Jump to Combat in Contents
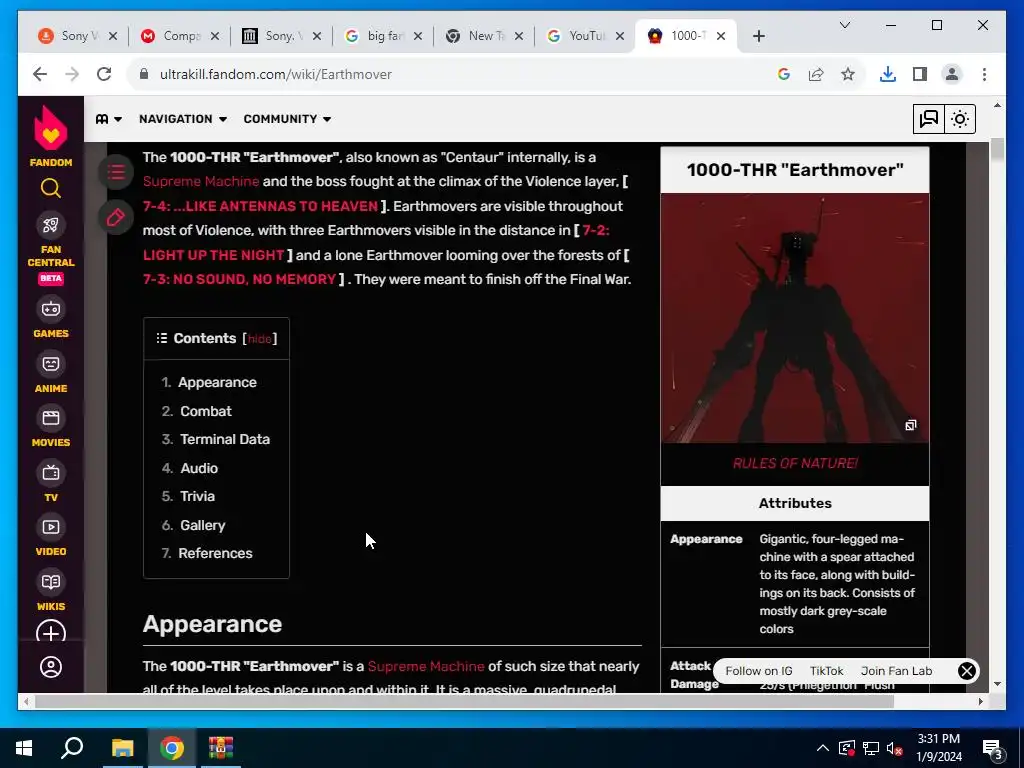The width and height of the screenshot is (1024, 768). coord(206,411)
